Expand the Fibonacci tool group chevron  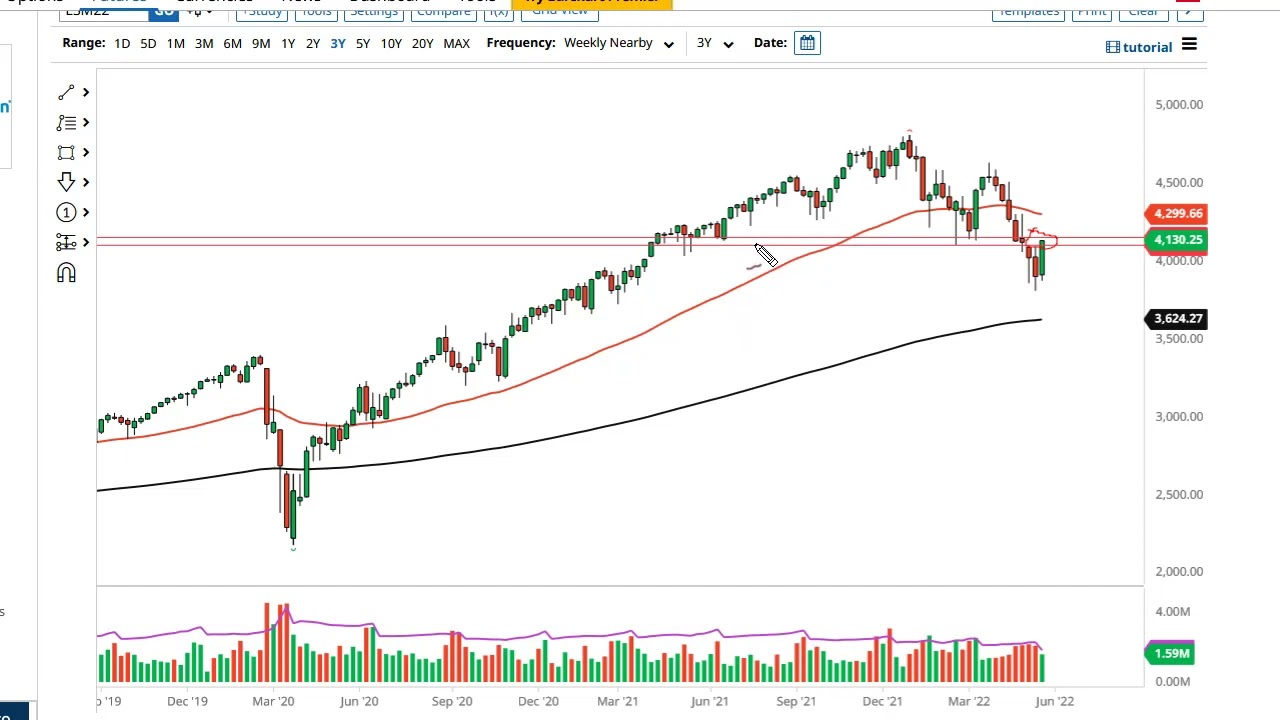coord(86,122)
